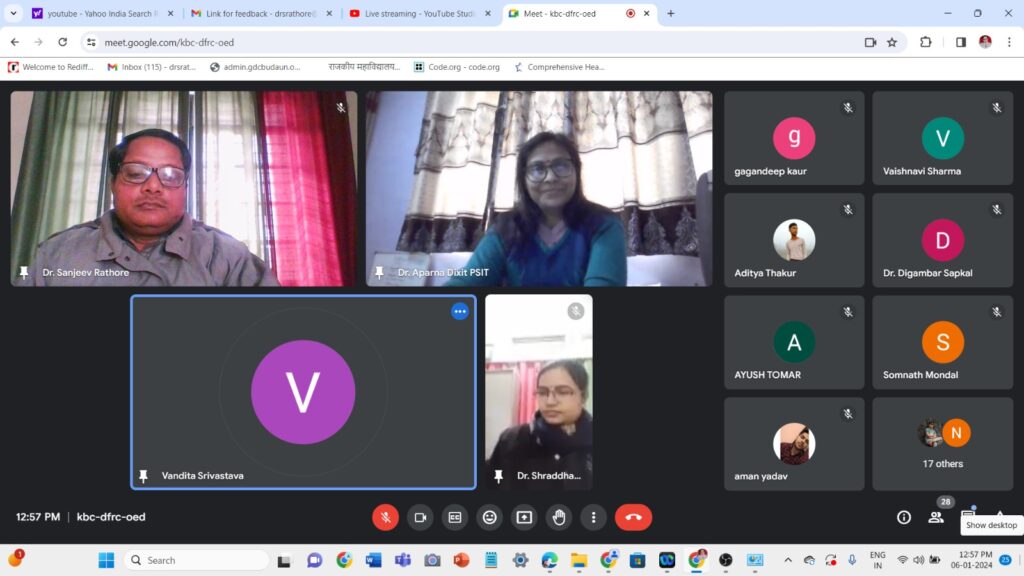Click the pin icon on Dr. Aparna Dixit tile

tap(379, 272)
